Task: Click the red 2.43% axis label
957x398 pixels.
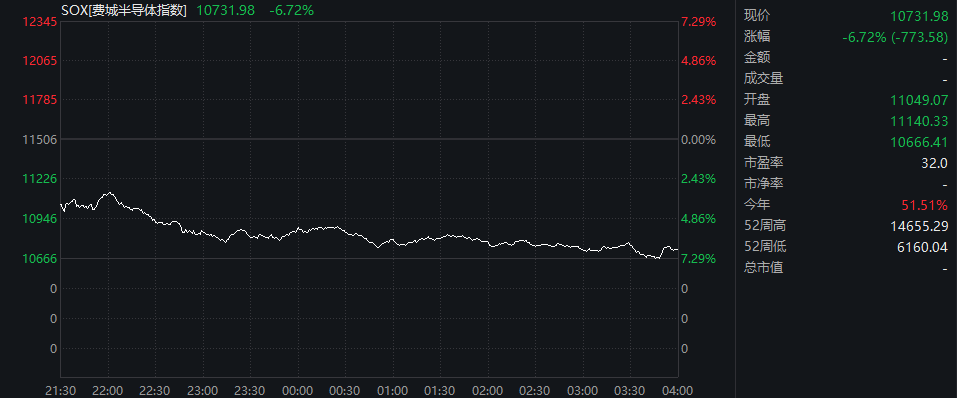Action: [699, 100]
